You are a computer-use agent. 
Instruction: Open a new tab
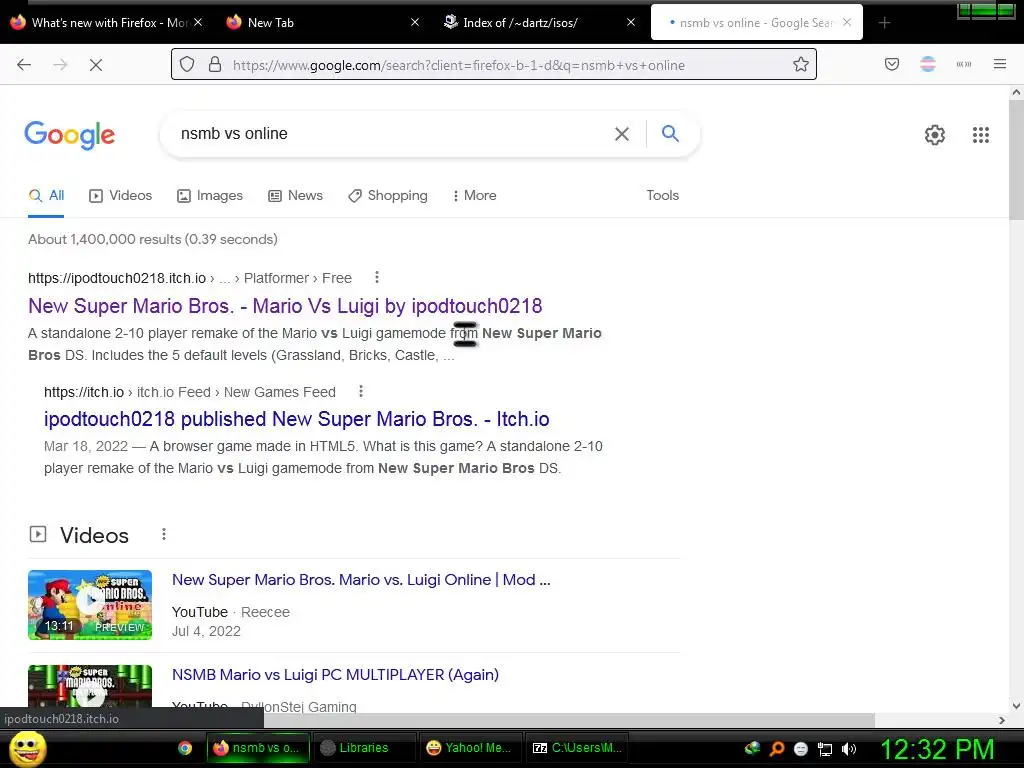coord(884,23)
